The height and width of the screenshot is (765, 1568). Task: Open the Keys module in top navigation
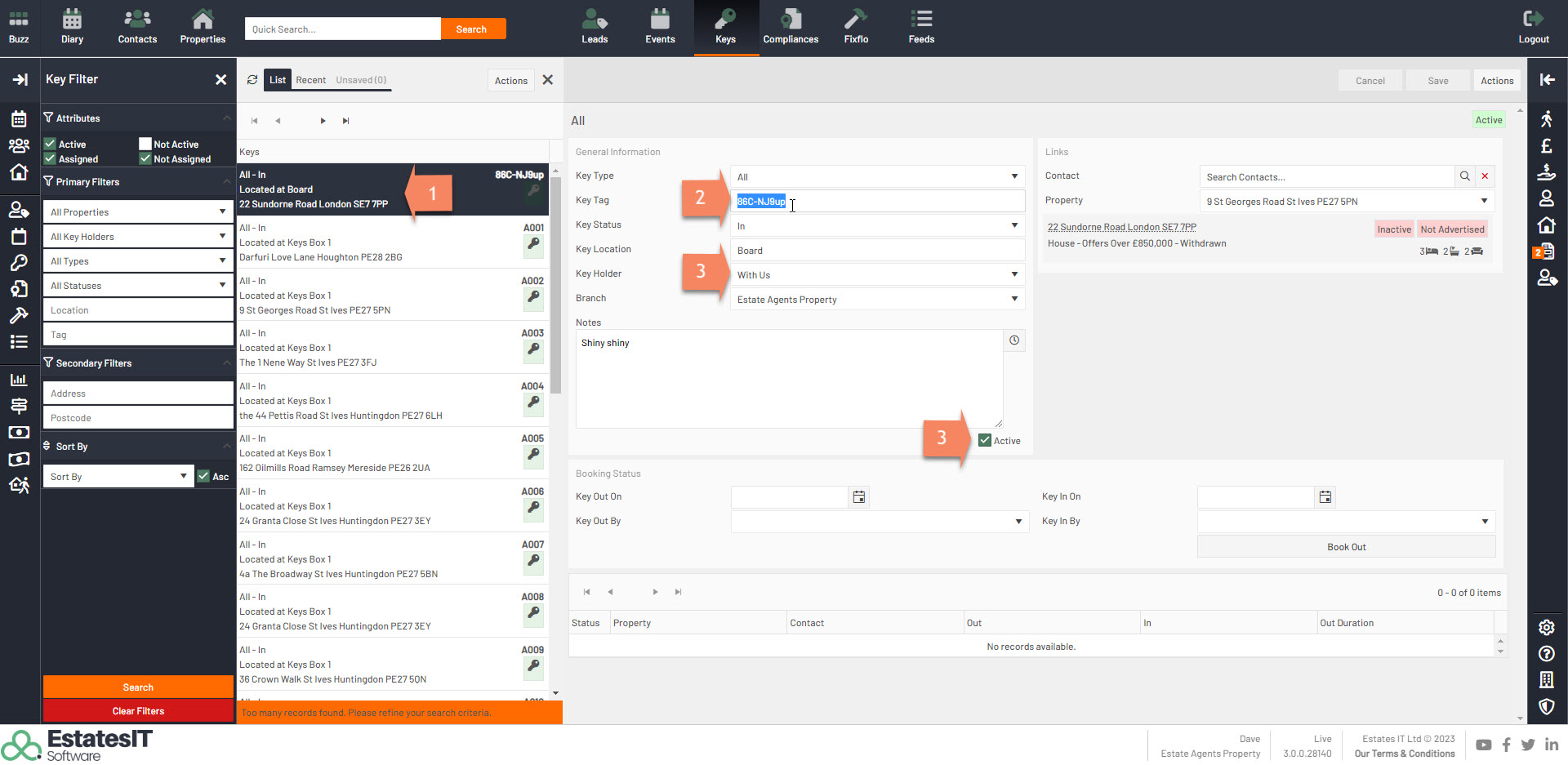[x=725, y=27]
